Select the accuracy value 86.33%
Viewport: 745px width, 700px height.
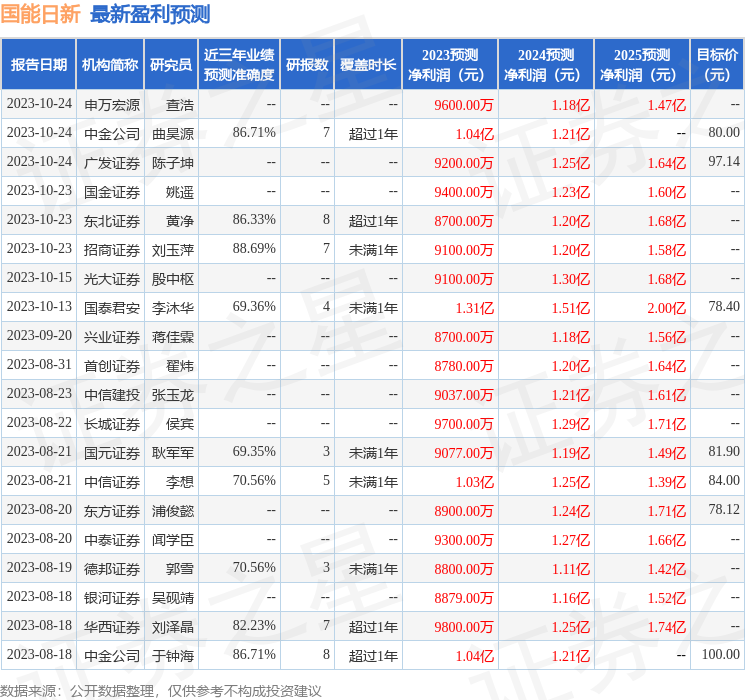click(254, 220)
